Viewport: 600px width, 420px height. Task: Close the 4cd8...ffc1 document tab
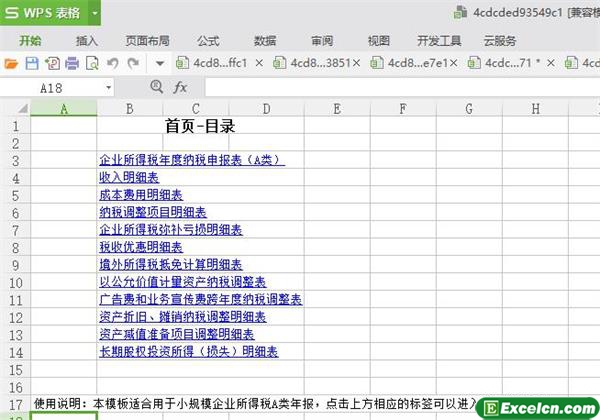pos(259,63)
